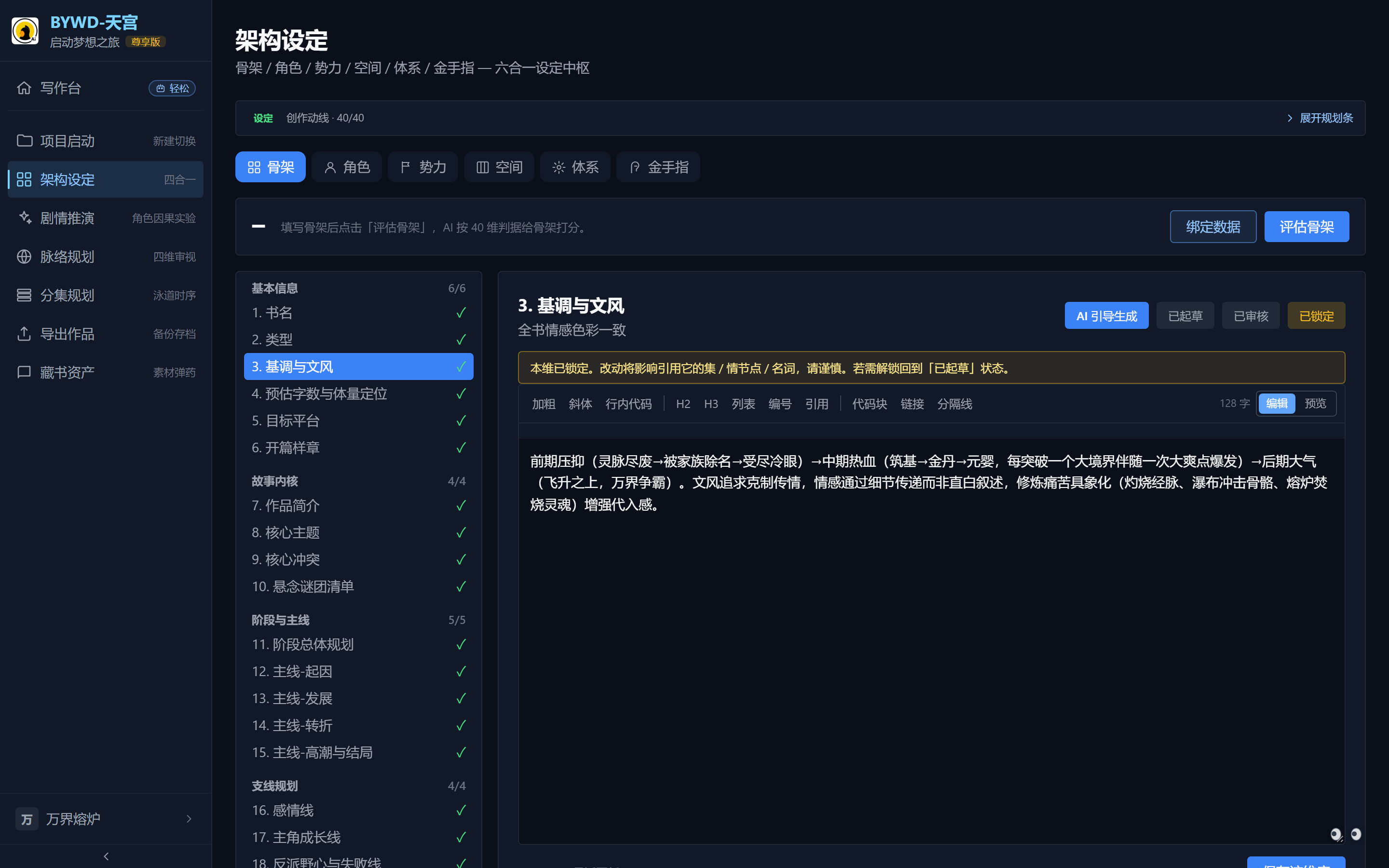Image resolution: width=1389 pixels, height=868 pixels.
Task: Click the 尊享版 edition badge
Action: (145, 42)
